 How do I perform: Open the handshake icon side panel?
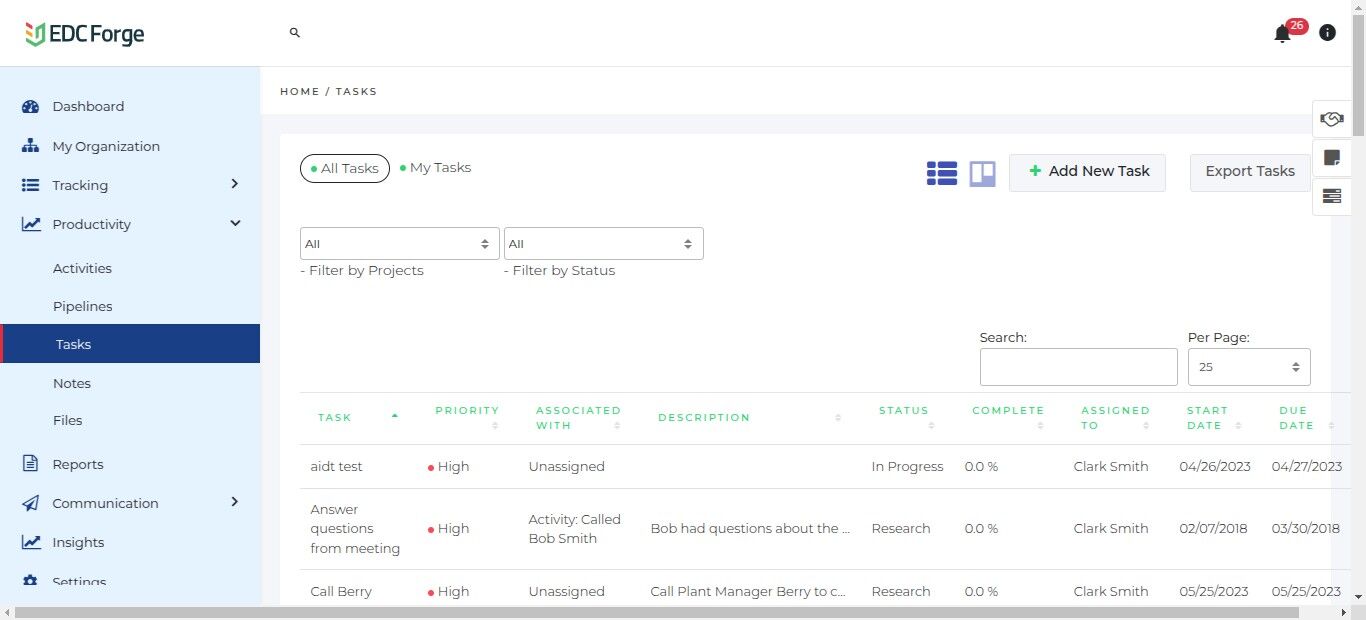(x=1331, y=120)
